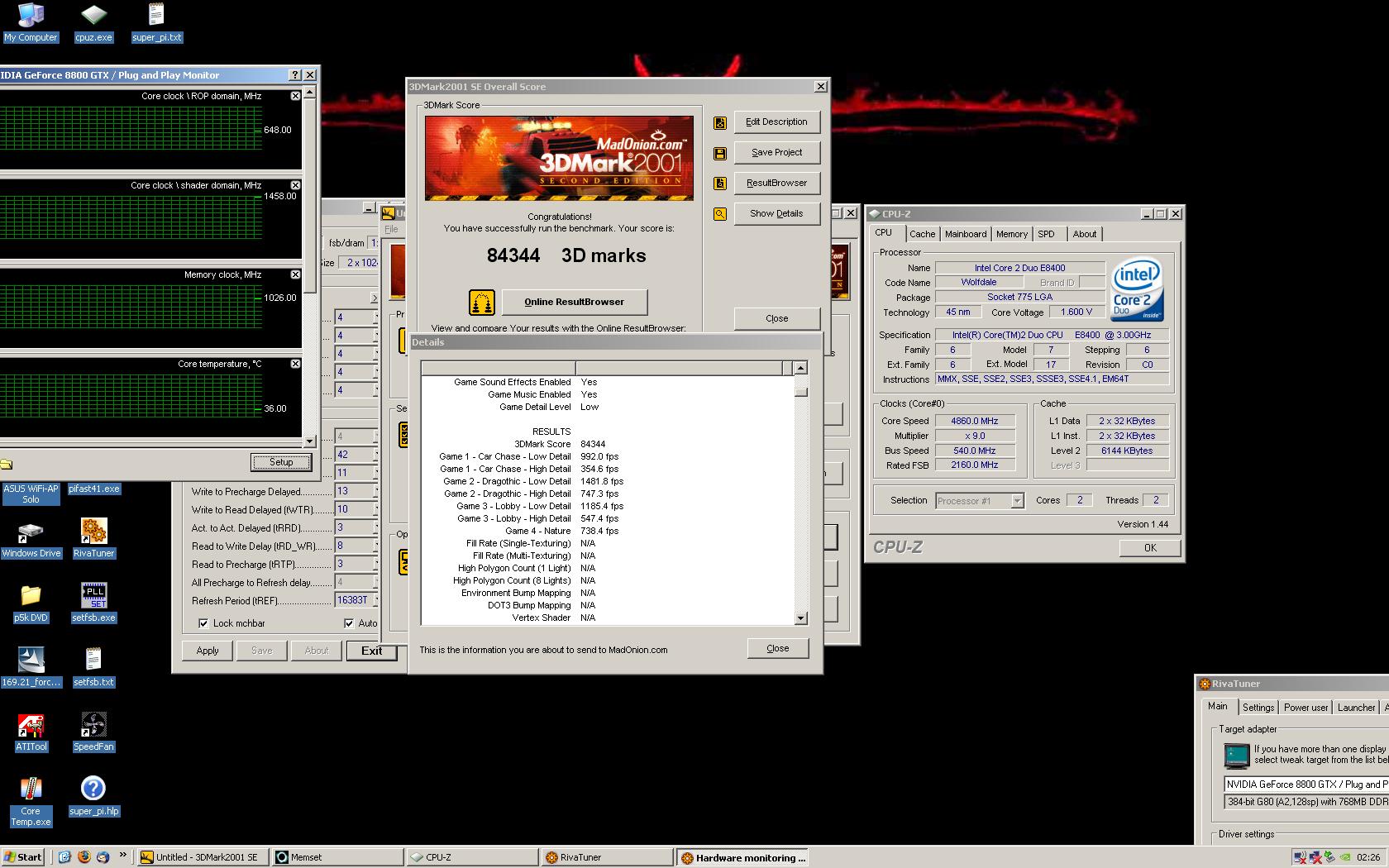Click the wireless network disconnected tray icon
Viewport: 1389px width, 868px height.
click(x=1301, y=857)
